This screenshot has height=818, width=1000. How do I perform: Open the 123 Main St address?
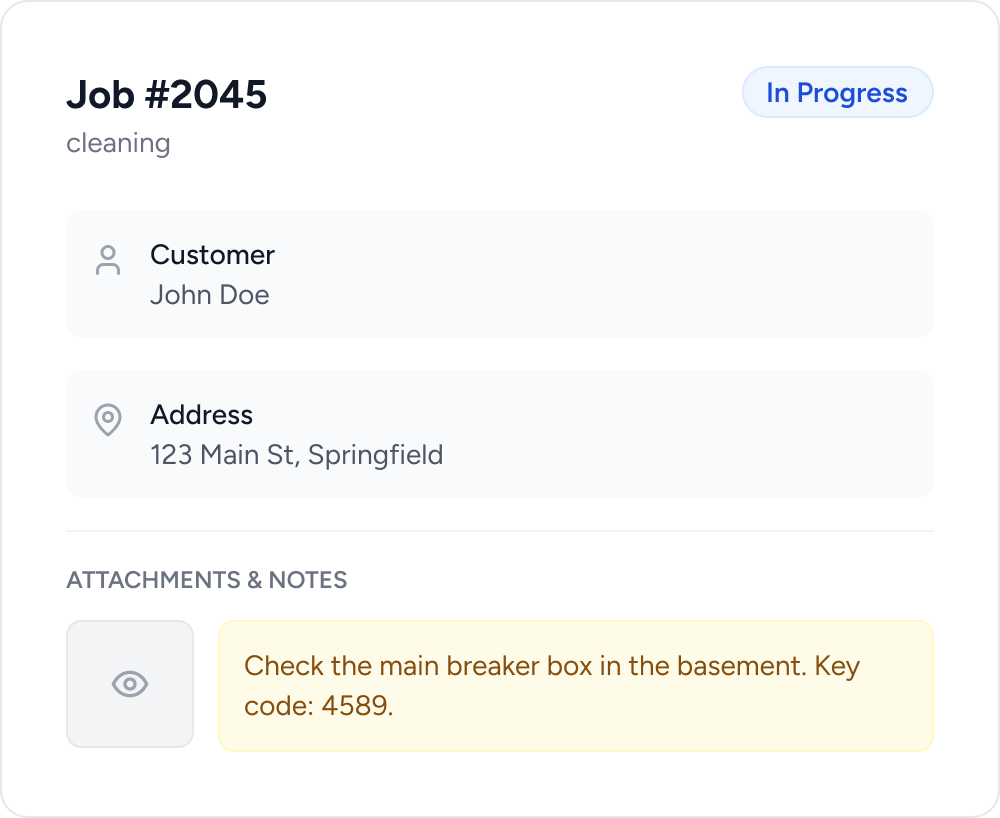(225, 455)
